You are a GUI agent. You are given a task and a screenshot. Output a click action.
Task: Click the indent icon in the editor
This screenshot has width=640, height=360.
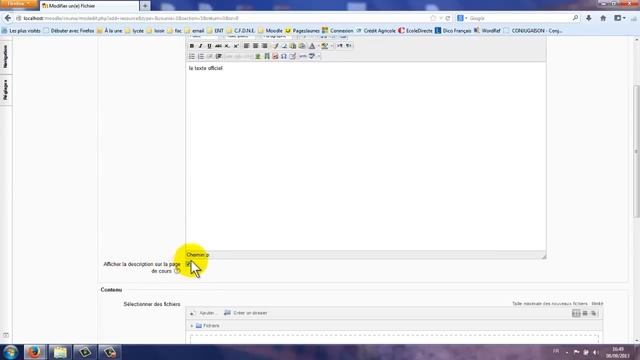(219, 56)
